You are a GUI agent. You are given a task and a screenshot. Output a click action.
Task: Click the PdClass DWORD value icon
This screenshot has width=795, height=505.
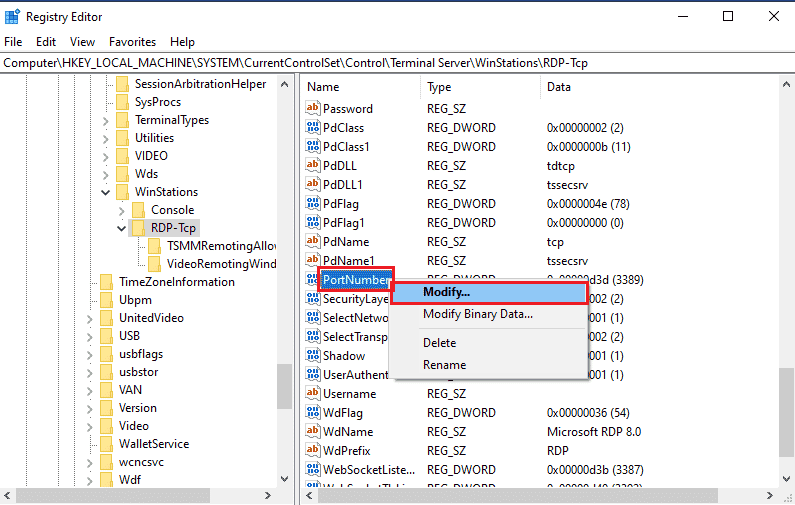pos(313,127)
